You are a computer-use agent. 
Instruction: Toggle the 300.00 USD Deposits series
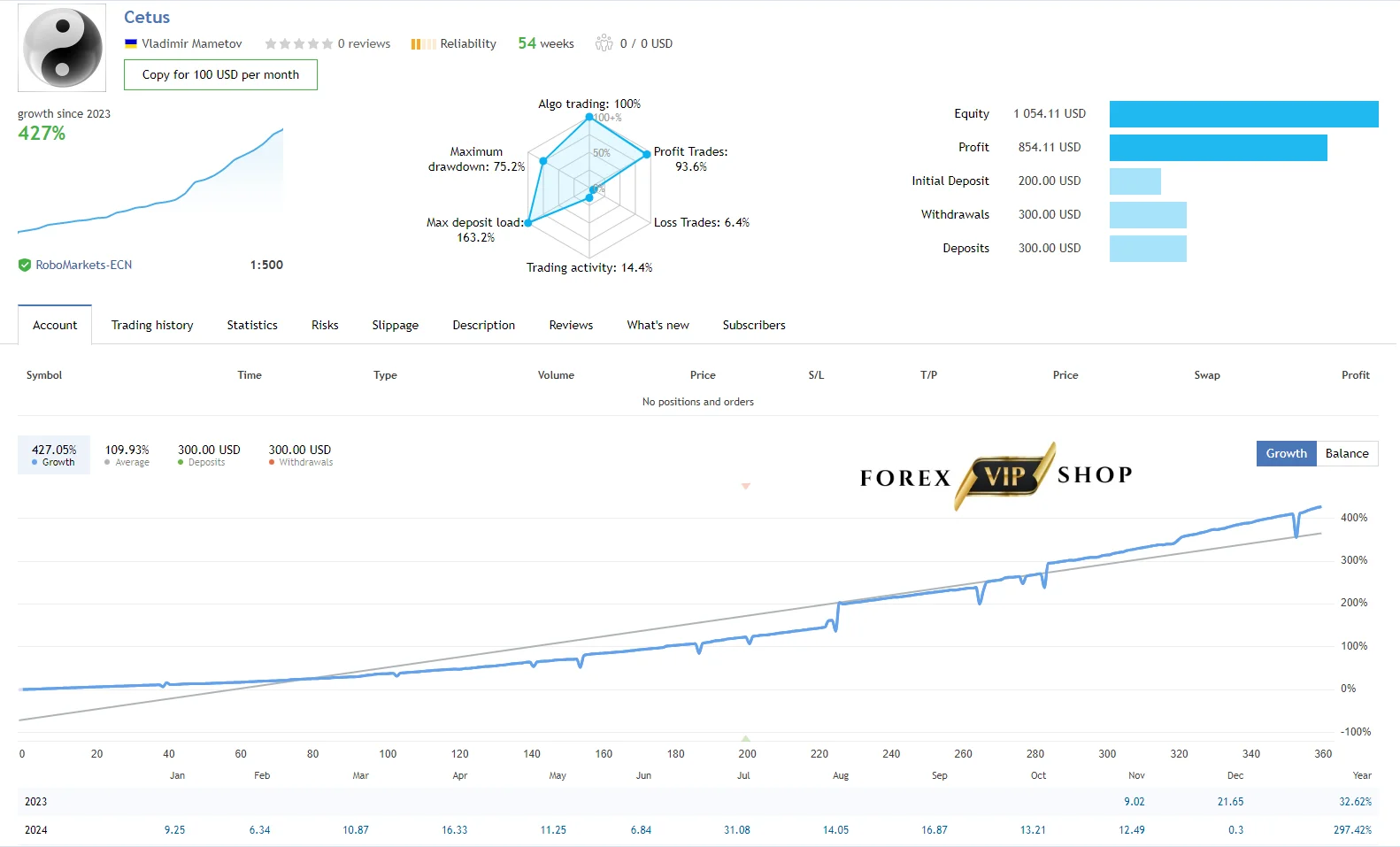209,455
